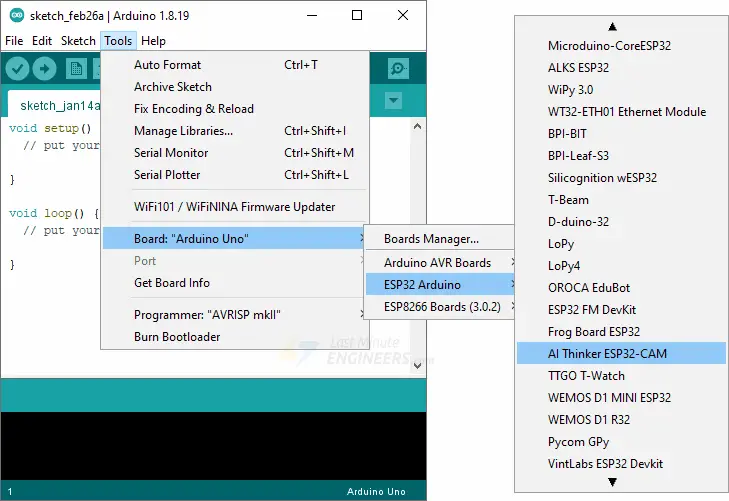This screenshot has height=501, width=729.
Task: Launch the Serial Monitor menu entry
Action: click(x=234, y=152)
